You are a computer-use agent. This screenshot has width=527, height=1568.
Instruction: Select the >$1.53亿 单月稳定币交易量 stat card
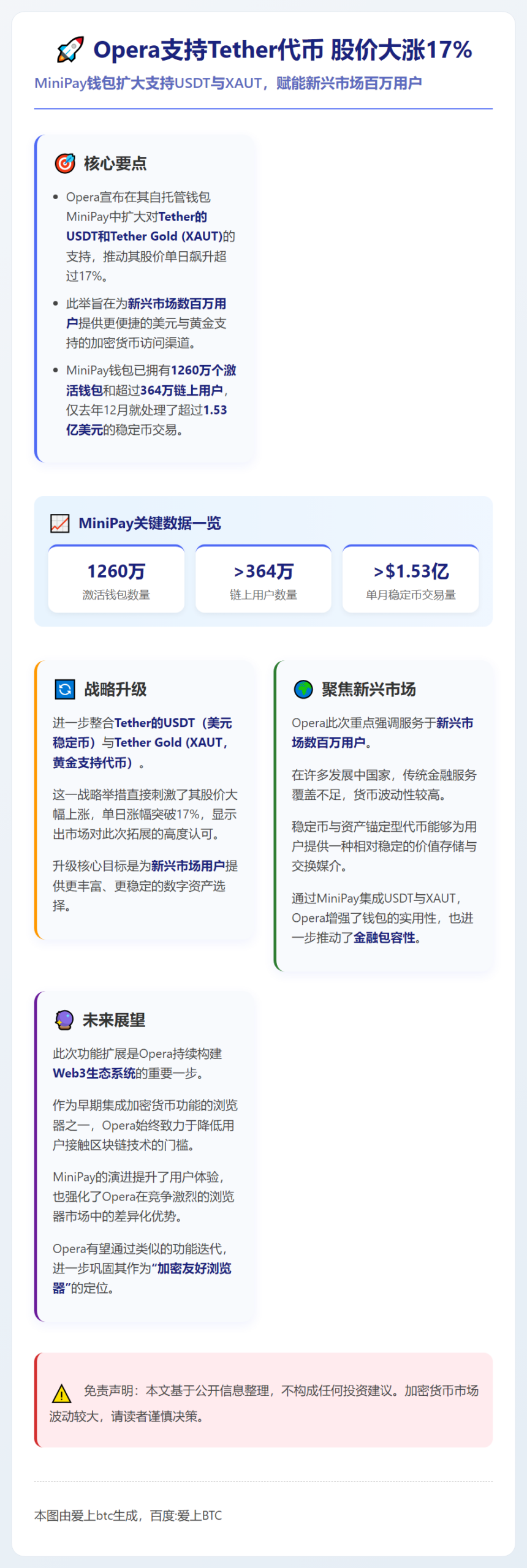411,579
